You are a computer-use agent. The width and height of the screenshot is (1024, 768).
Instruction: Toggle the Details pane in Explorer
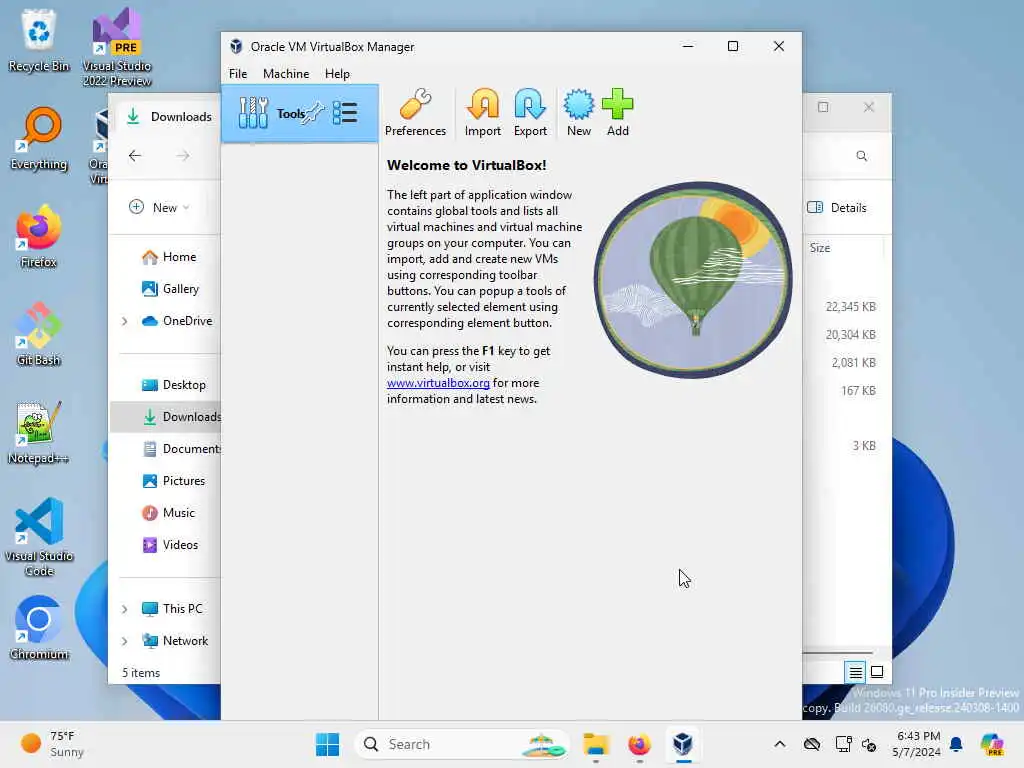tap(837, 208)
